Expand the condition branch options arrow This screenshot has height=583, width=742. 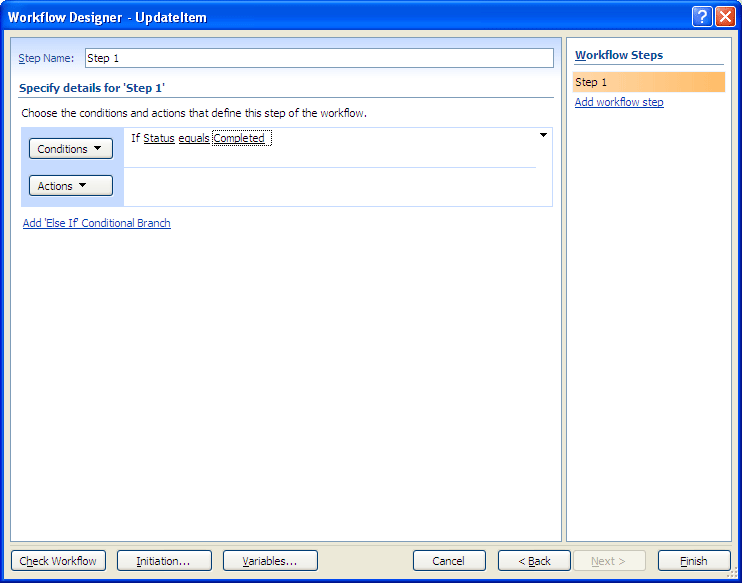pos(543,135)
